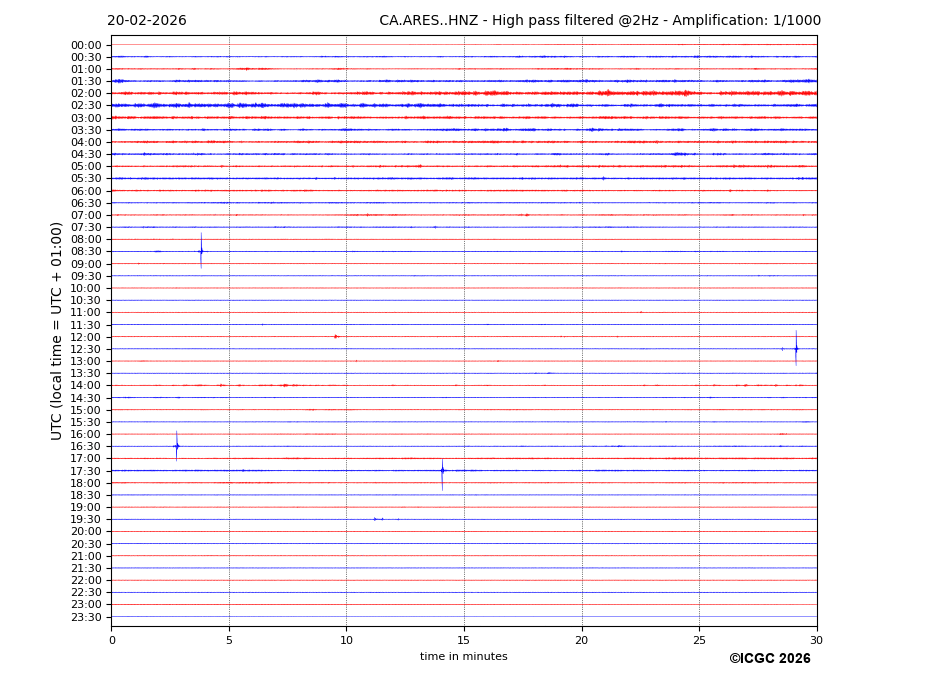This screenshot has width=927, height=696.
Task: Click the 14:00 time label
Action: 86,386
